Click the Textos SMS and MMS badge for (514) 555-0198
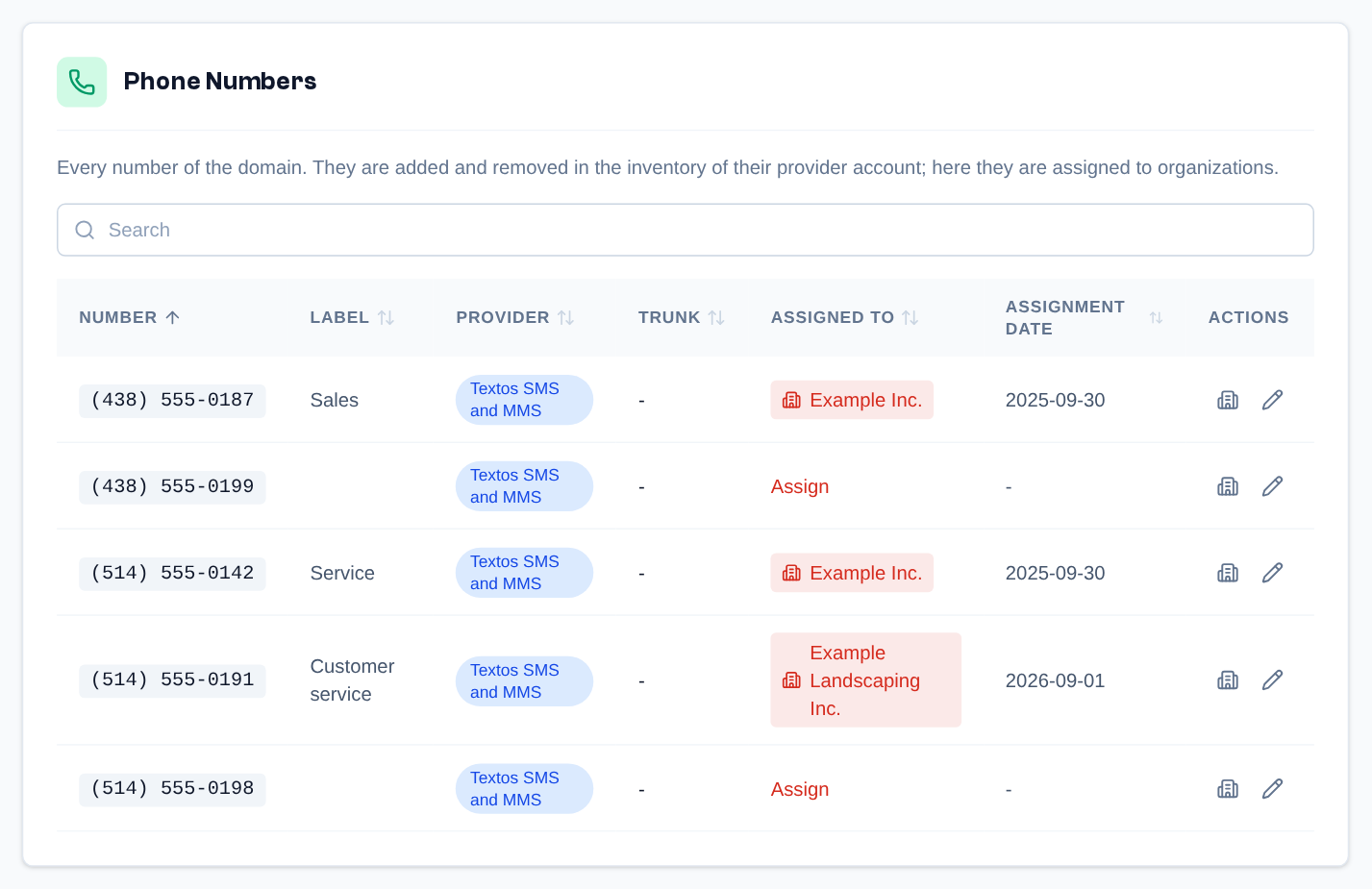The width and height of the screenshot is (1372, 889). pos(524,789)
